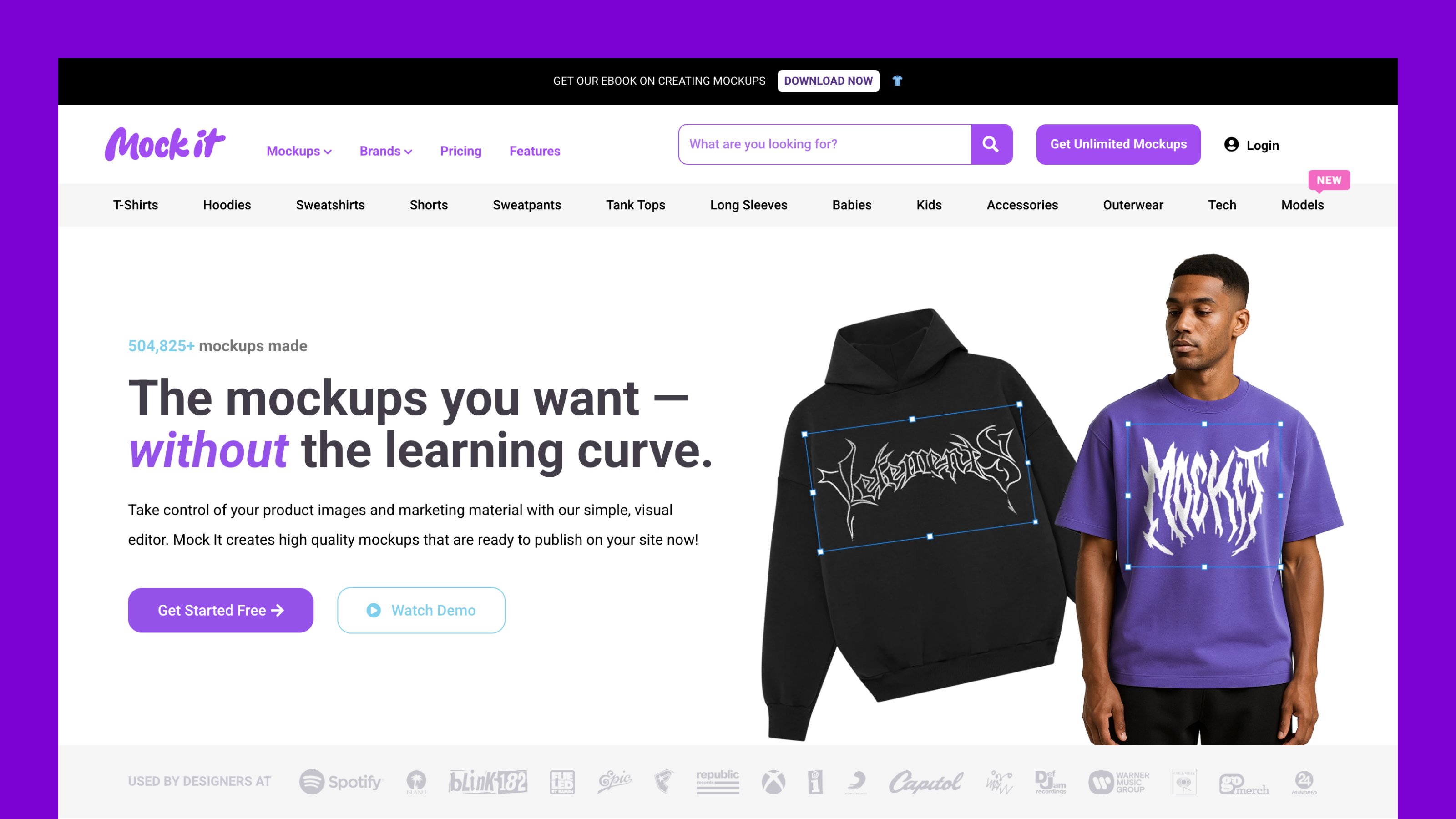
Task: Select the Accessories category
Action: tap(1022, 205)
